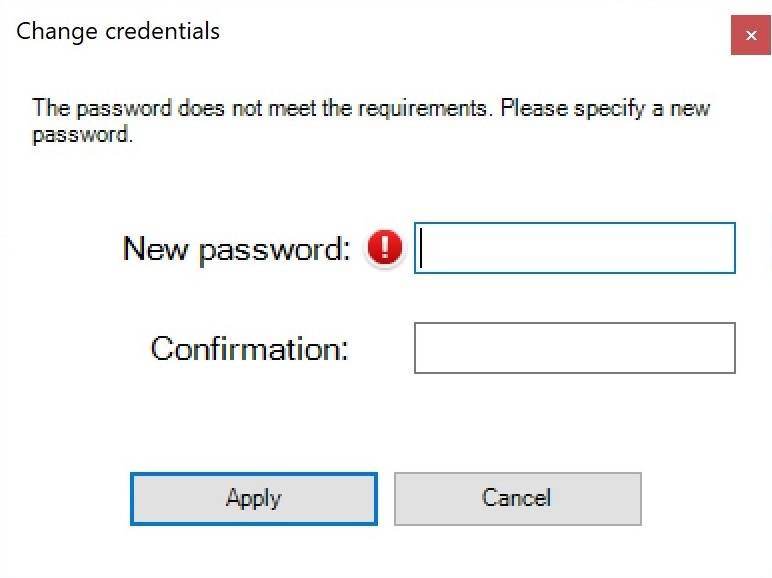Click the "Confirmation:" label
Viewport: 772px width, 578px height.
[x=249, y=348]
